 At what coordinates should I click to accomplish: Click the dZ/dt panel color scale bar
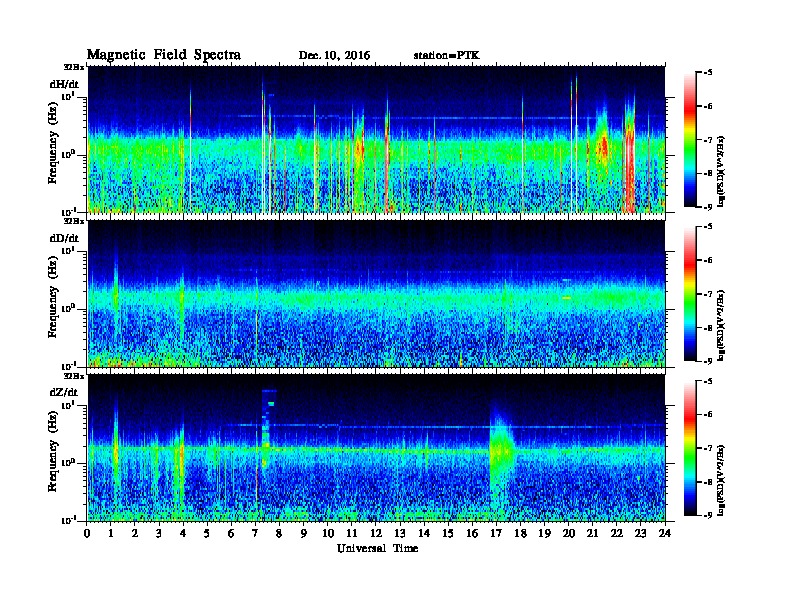(690, 448)
